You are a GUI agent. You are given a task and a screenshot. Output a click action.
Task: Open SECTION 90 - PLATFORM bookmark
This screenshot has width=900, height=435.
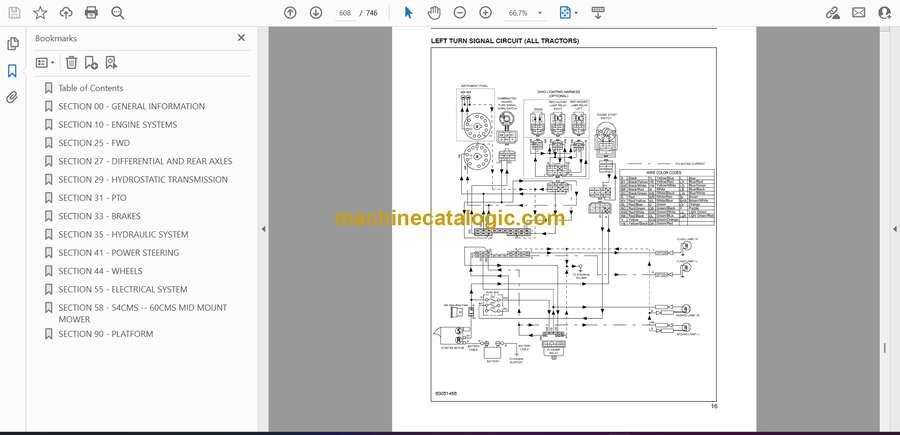click(106, 334)
